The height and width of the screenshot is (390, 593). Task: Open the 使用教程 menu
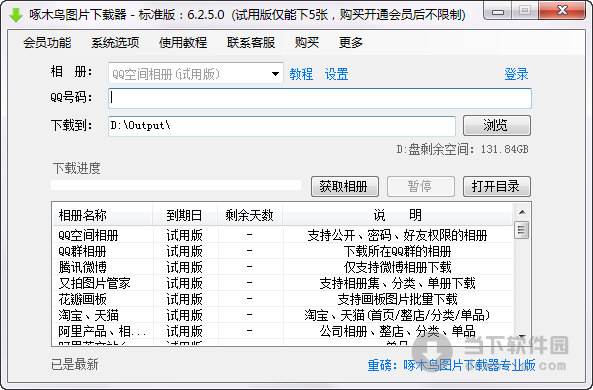(183, 42)
